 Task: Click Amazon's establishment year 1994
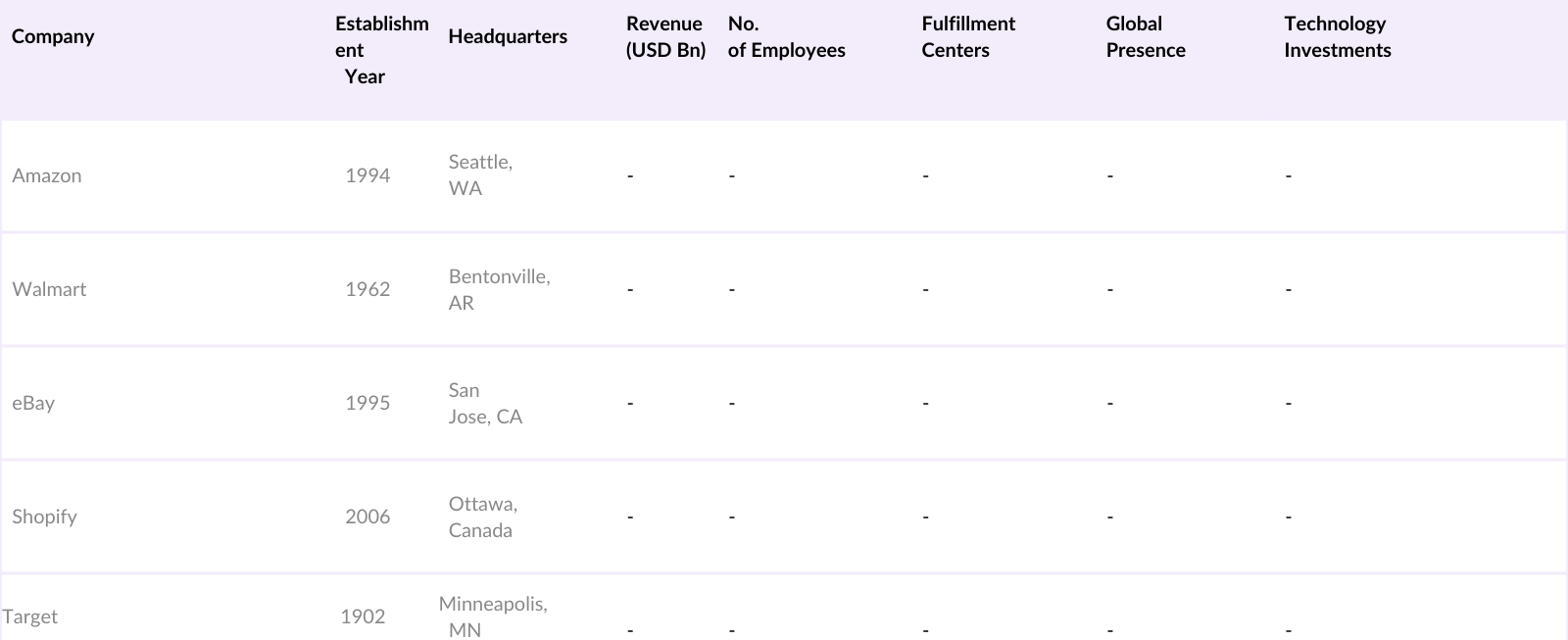click(x=367, y=175)
